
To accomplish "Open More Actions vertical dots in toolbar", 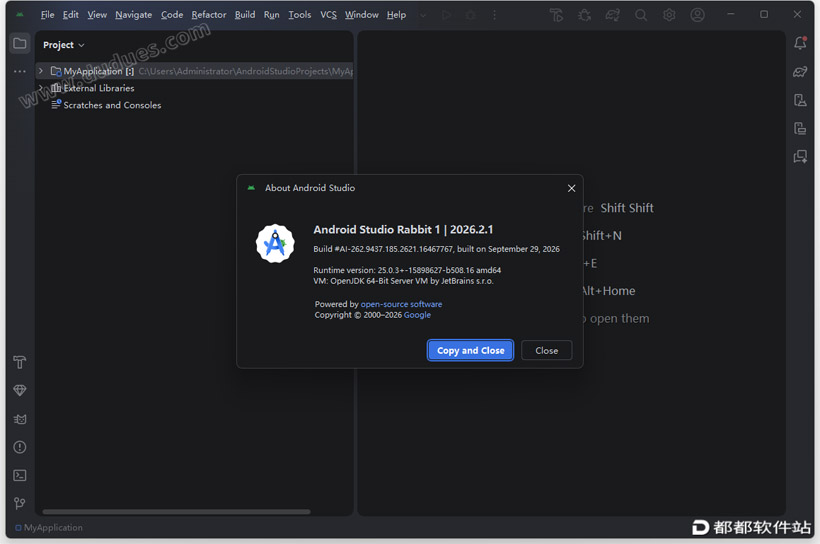I will [494, 15].
